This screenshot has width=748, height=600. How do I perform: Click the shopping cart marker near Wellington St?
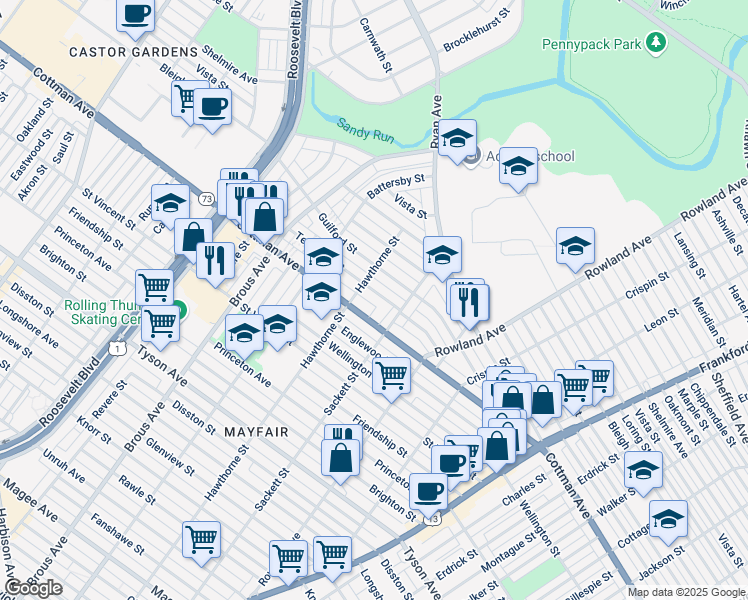click(x=391, y=379)
